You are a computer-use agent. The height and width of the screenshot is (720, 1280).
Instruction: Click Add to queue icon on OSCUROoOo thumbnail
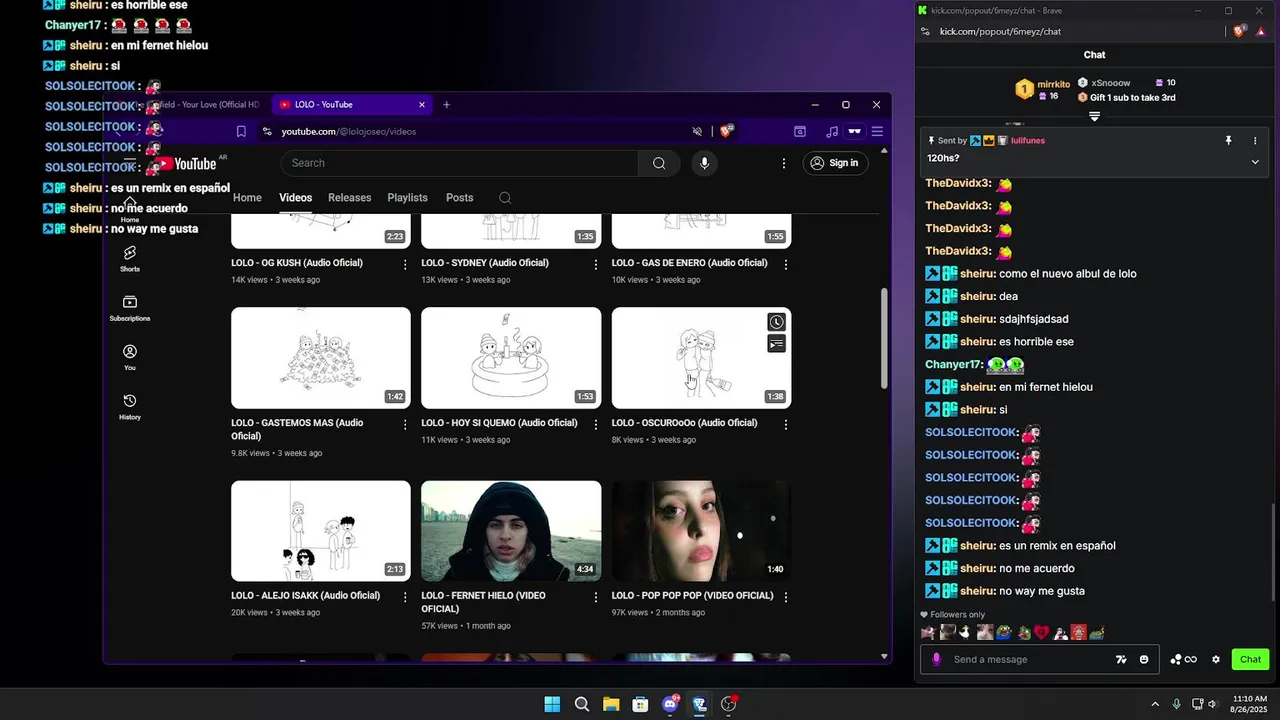coord(776,344)
